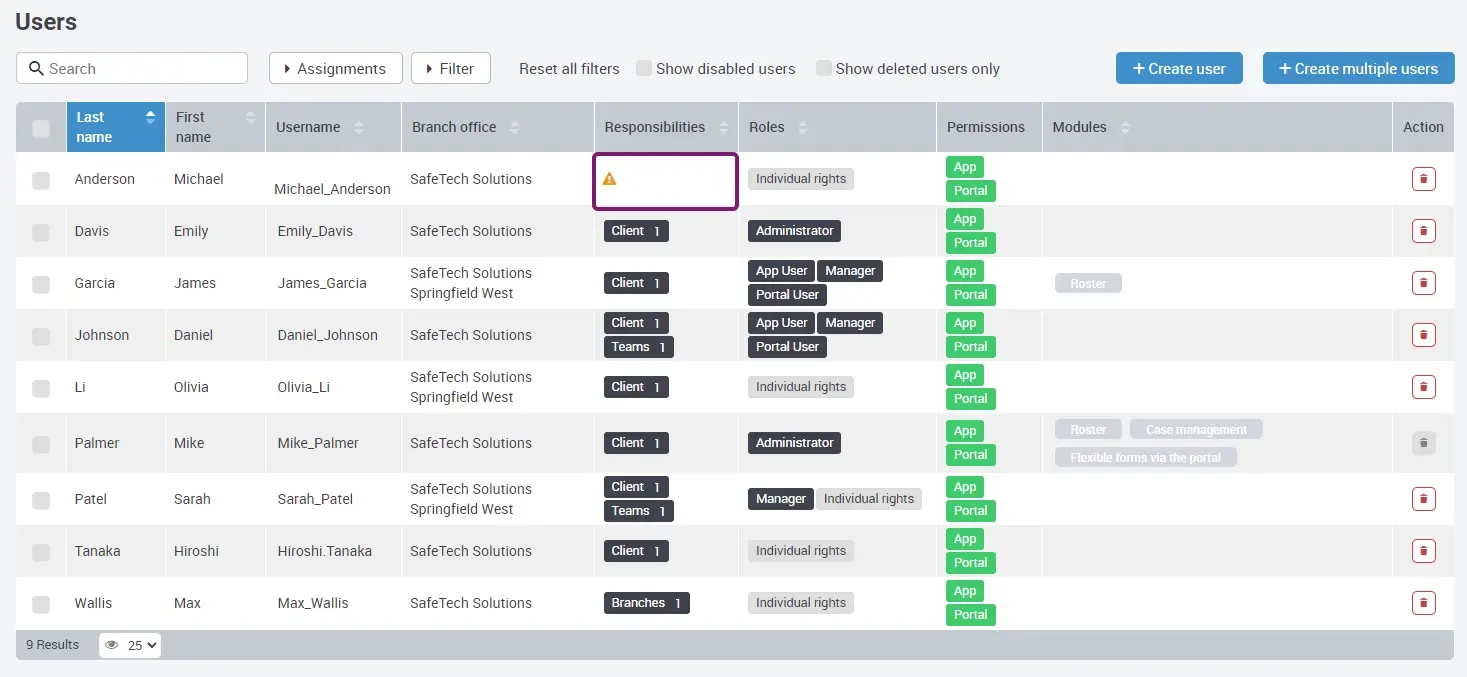
Task: Delete the user Emily Davis
Action: point(1423,230)
